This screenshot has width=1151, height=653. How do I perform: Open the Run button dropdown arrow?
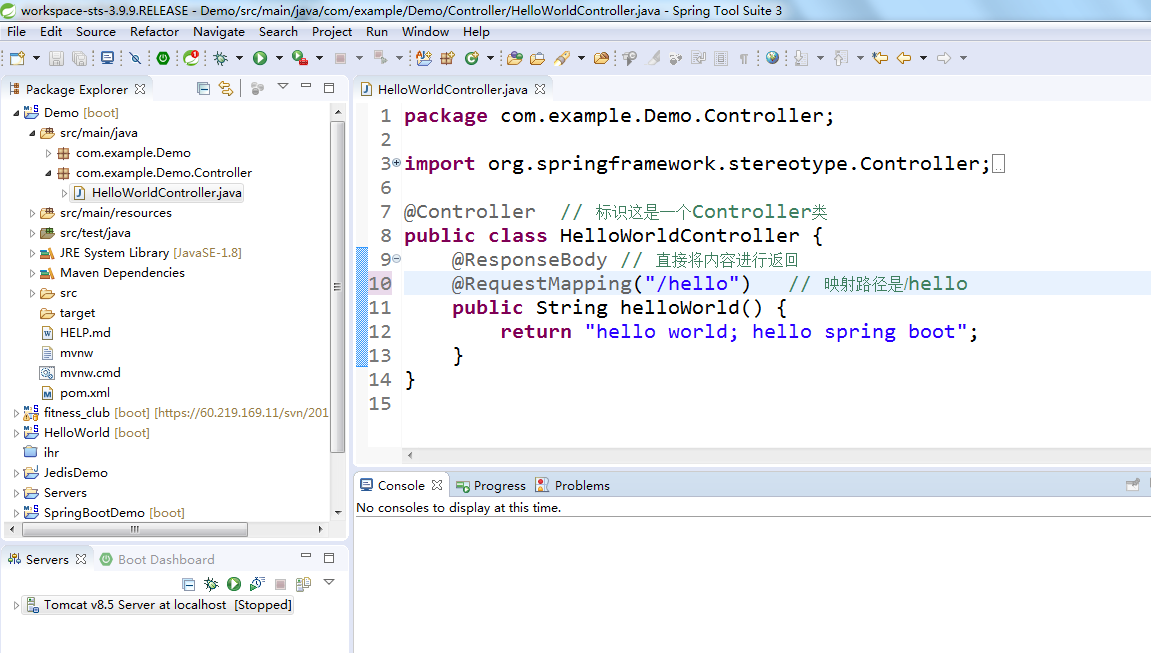coord(279,58)
